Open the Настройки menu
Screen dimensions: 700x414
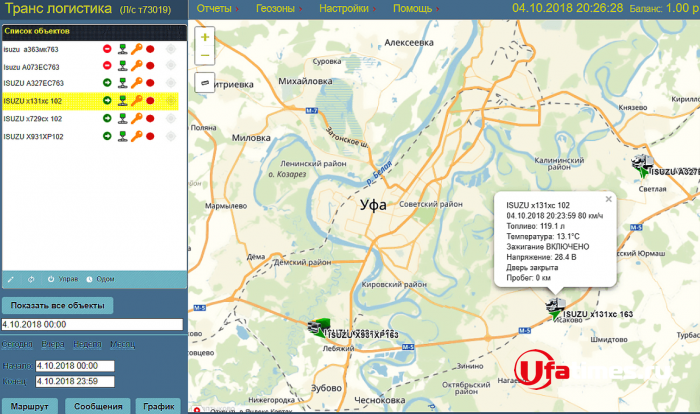347,8
